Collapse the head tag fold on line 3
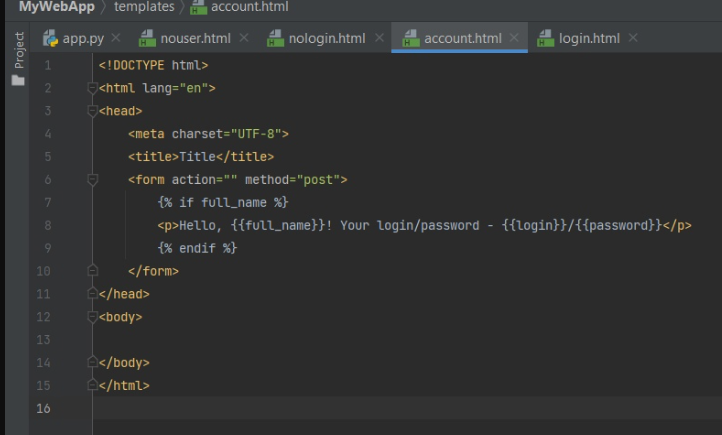The image size is (722, 435). coord(93,110)
